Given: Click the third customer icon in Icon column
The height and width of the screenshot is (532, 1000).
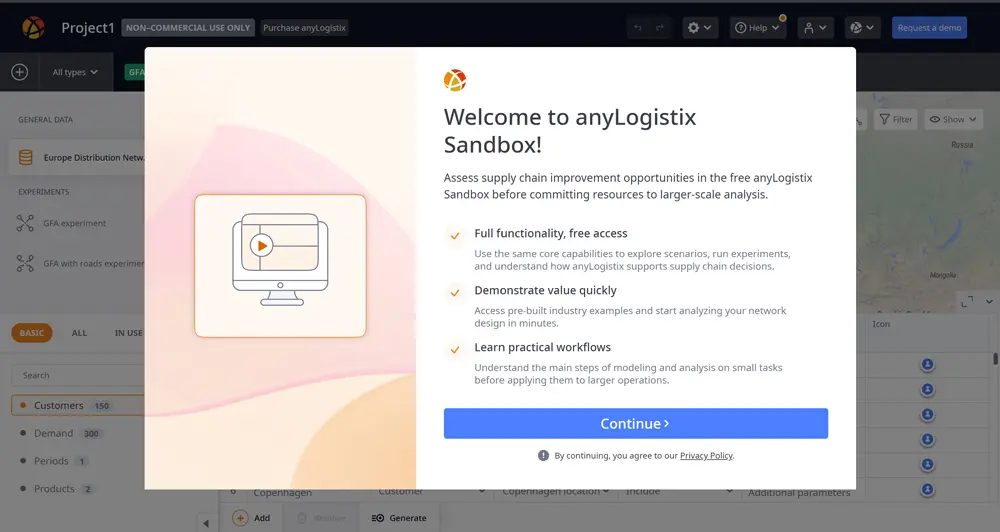Looking at the screenshot, I should tap(927, 415).
